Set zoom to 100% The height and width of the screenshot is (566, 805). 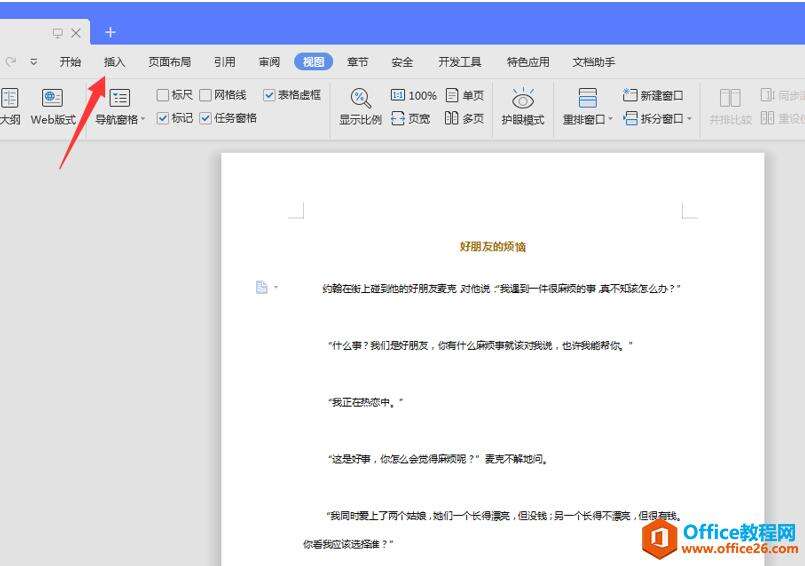pyautogui.click(x=413, y=96)
